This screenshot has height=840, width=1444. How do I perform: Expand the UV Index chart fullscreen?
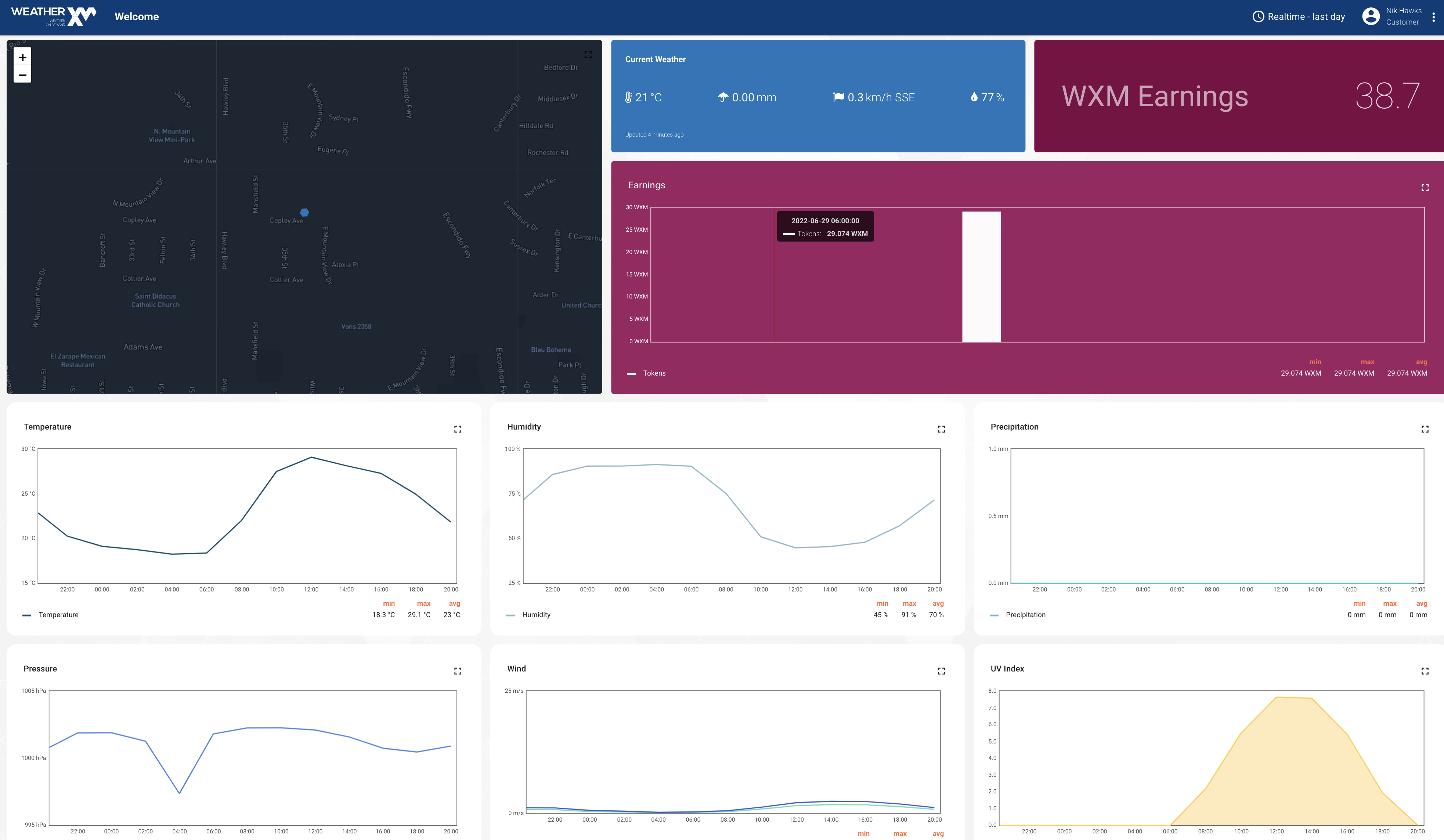coord(1425,671)
